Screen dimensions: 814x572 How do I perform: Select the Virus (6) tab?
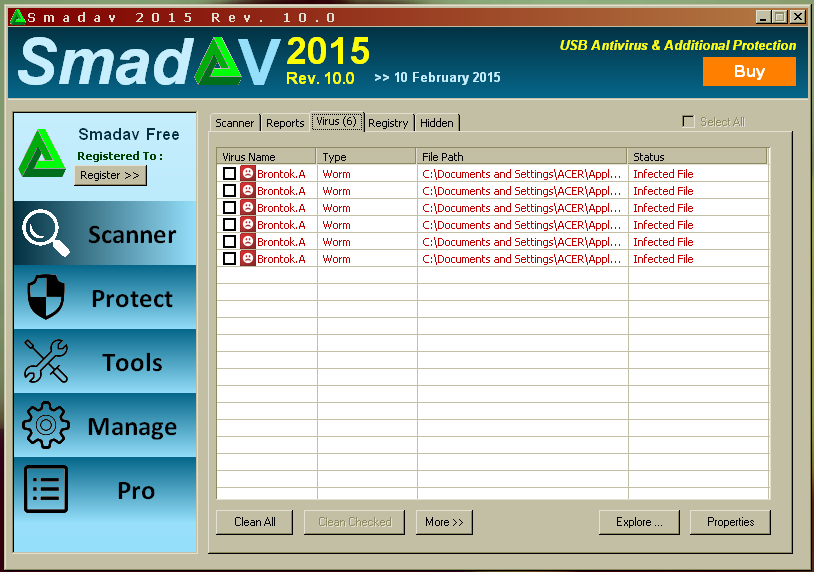336,121
